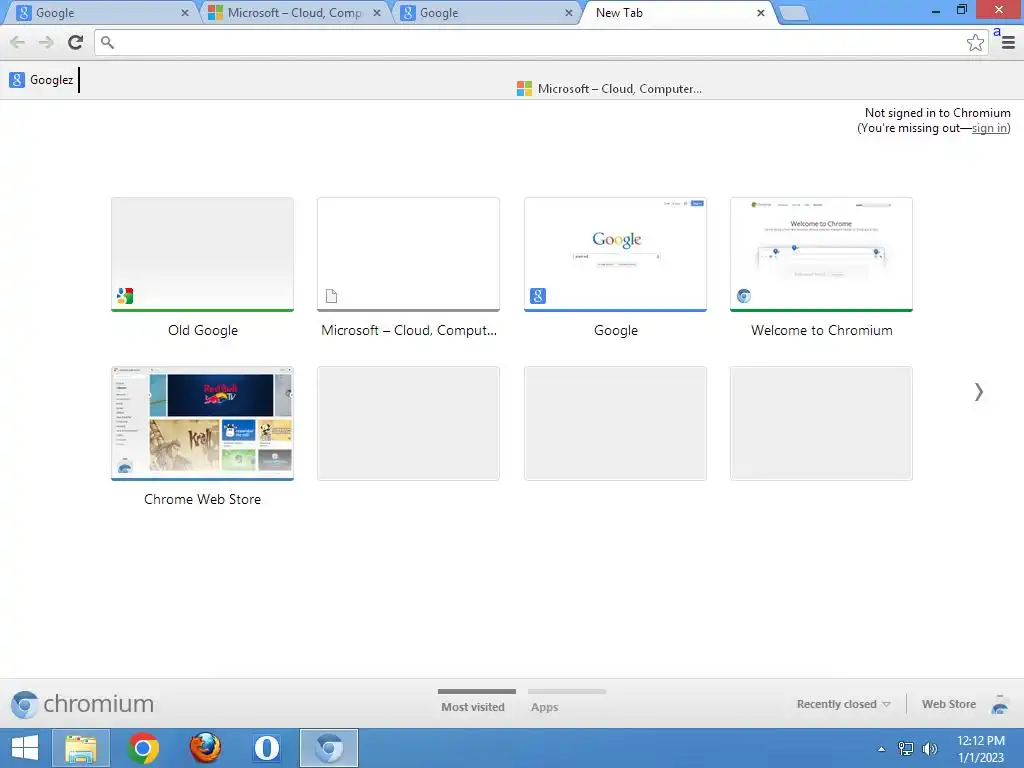Click the blank page icon on Microsoft tile
1024x768 pixels.
(x=332, y=296)
